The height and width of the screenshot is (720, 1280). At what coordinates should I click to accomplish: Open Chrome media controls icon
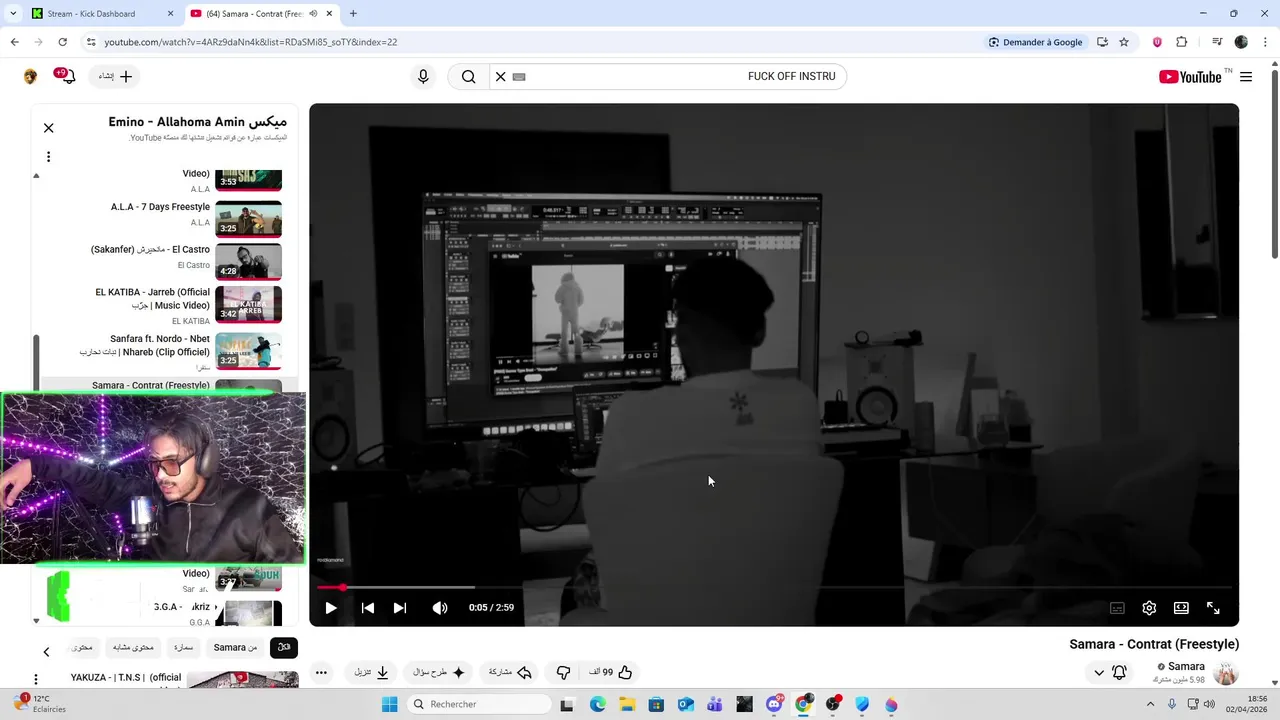tap(1217, 42)
